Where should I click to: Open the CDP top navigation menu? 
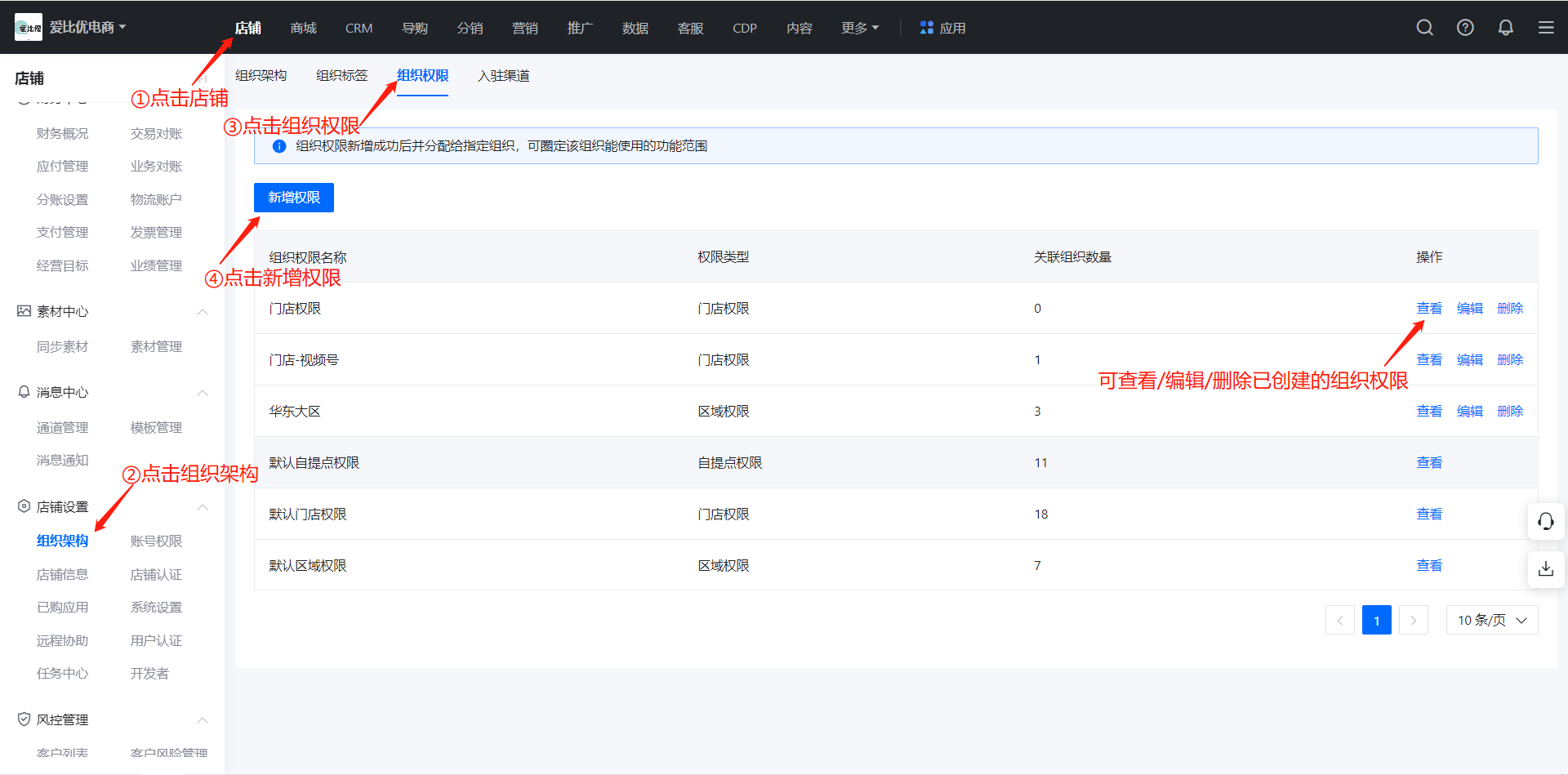744,28
